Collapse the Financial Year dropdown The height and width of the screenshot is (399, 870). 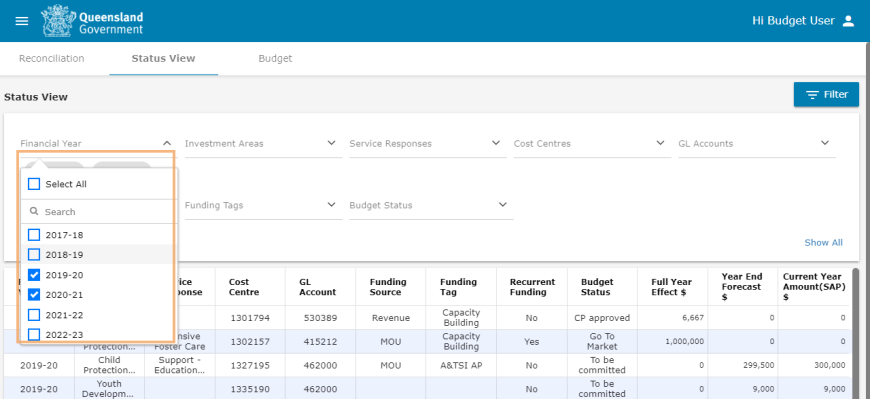[x=167, y=143]
